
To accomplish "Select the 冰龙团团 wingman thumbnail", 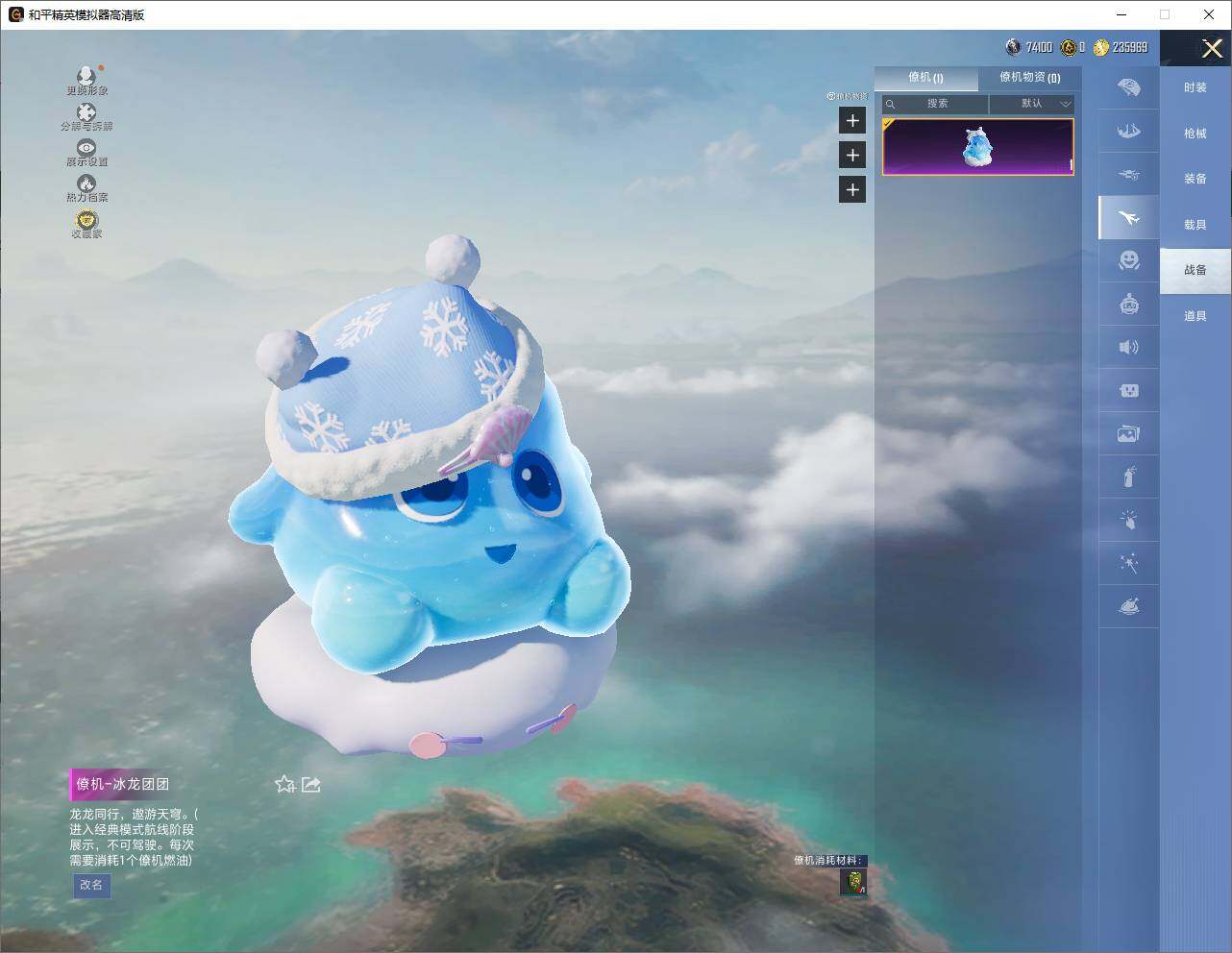I will 978,147.
